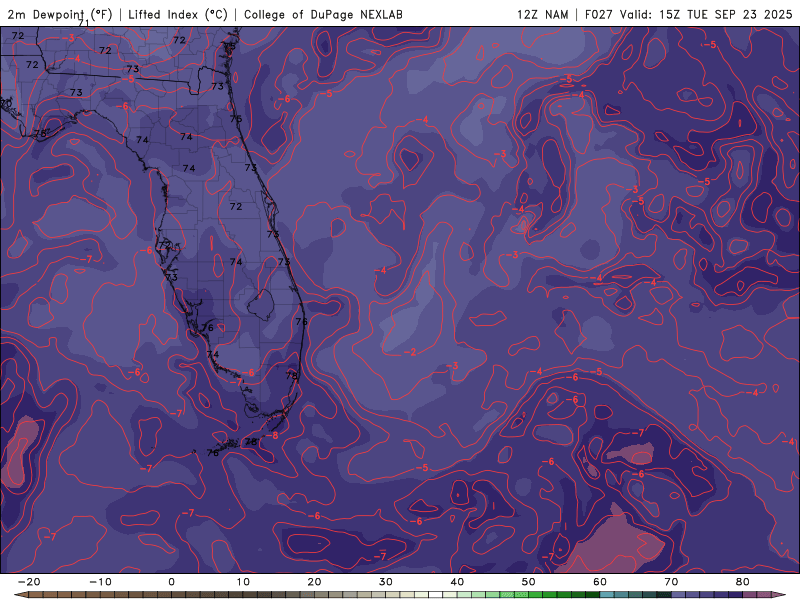Image resolution: width=800 pixels, height=600 pixels.
Task: Click the 10 label on the color scale
Action: (x=243, y=582)
